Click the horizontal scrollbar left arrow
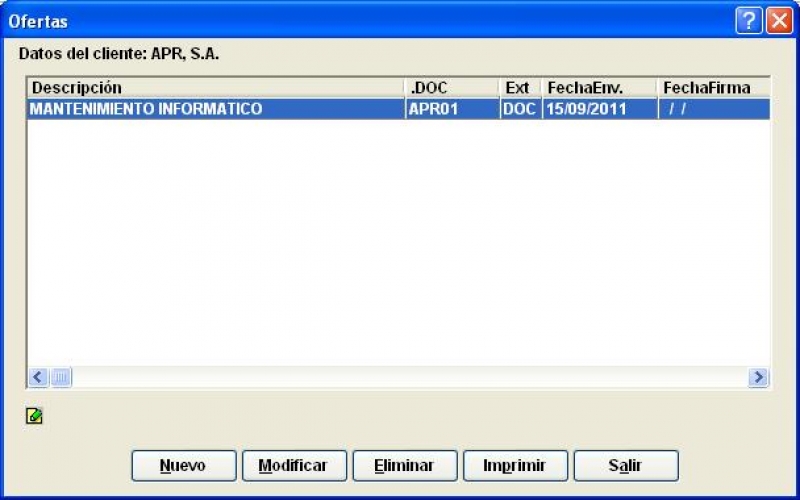The image size is (800, 500). 38,378
